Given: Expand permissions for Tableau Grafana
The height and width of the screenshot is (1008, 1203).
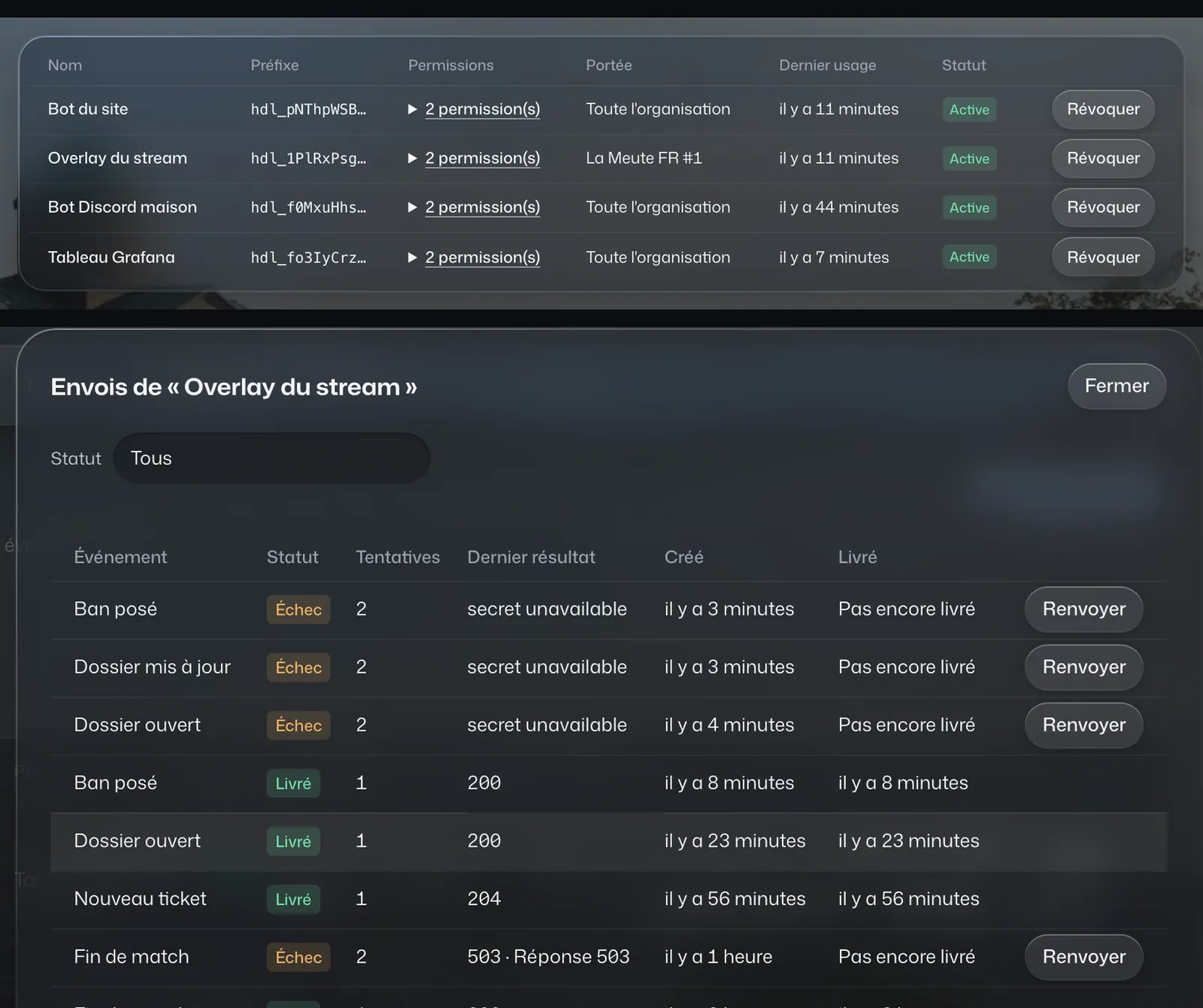Looking at the screenshot, I should [x=474, y=257].
